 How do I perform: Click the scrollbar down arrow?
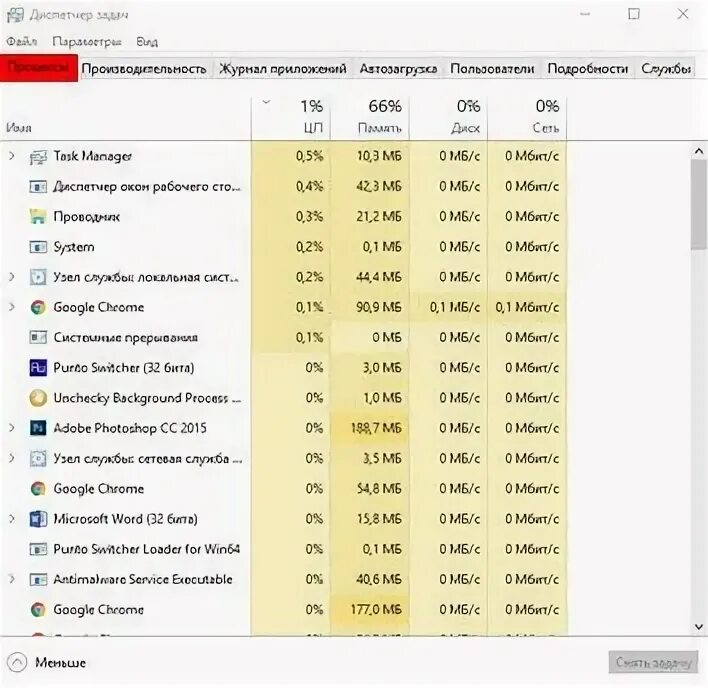coord(699,627)
